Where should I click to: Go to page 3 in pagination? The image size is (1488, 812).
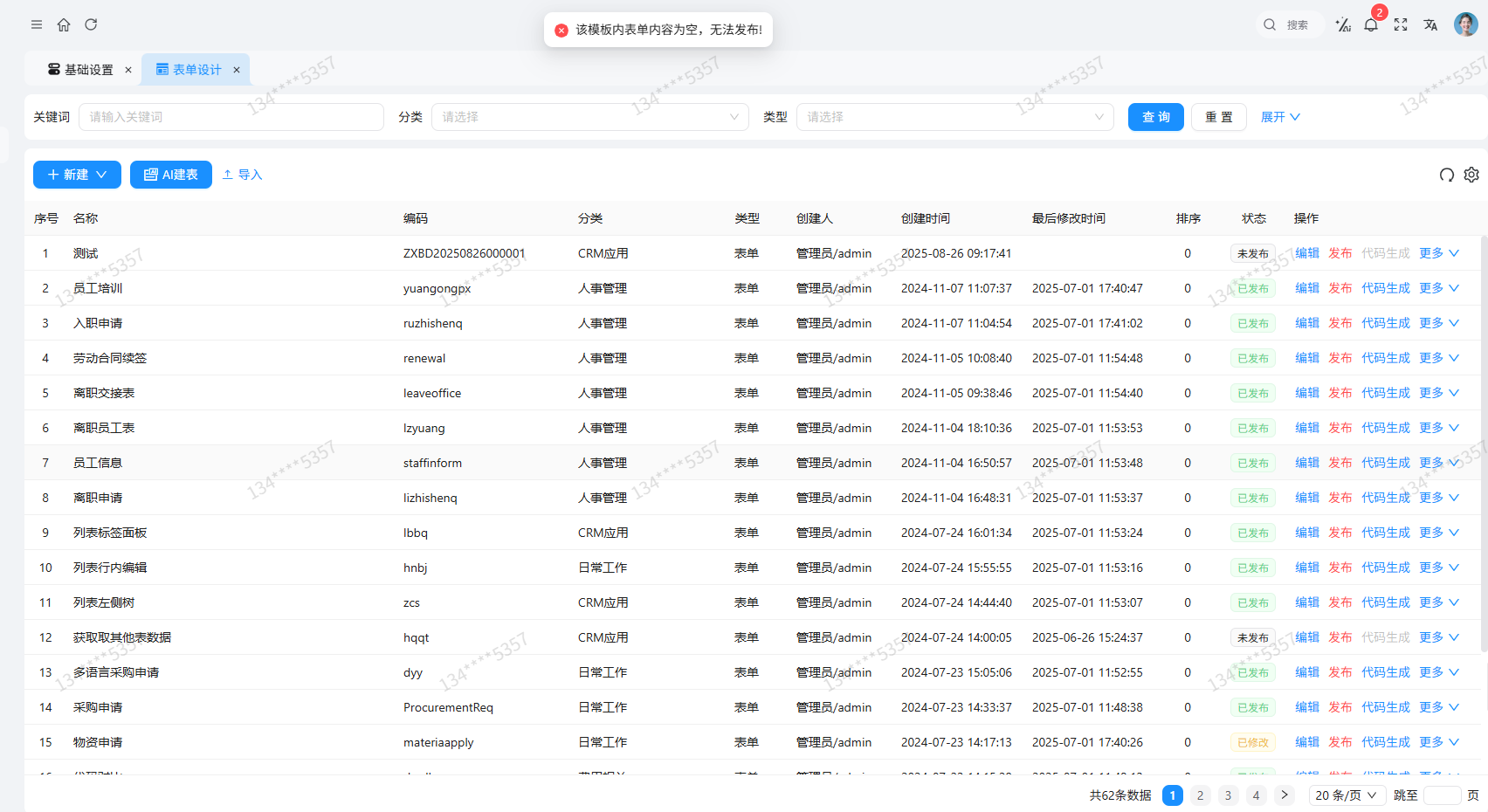pyautogui.click(x=1228, y=795)
